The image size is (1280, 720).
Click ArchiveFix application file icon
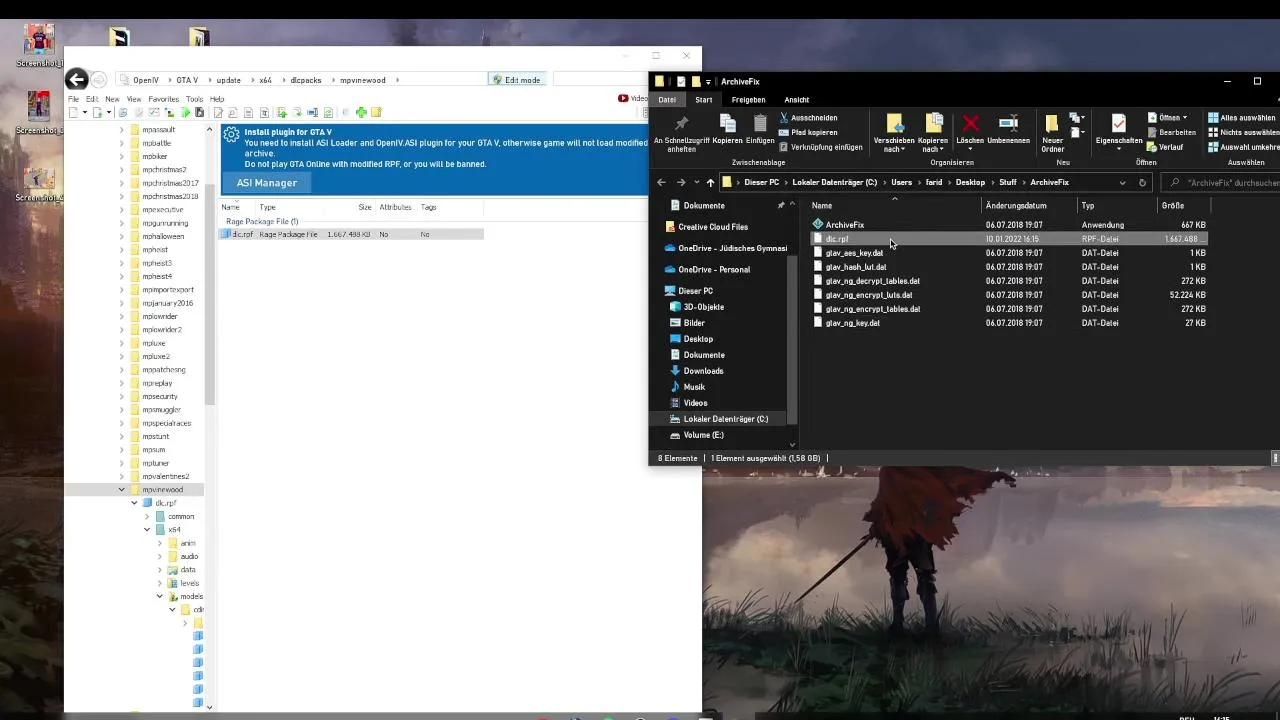coord(818,225)
